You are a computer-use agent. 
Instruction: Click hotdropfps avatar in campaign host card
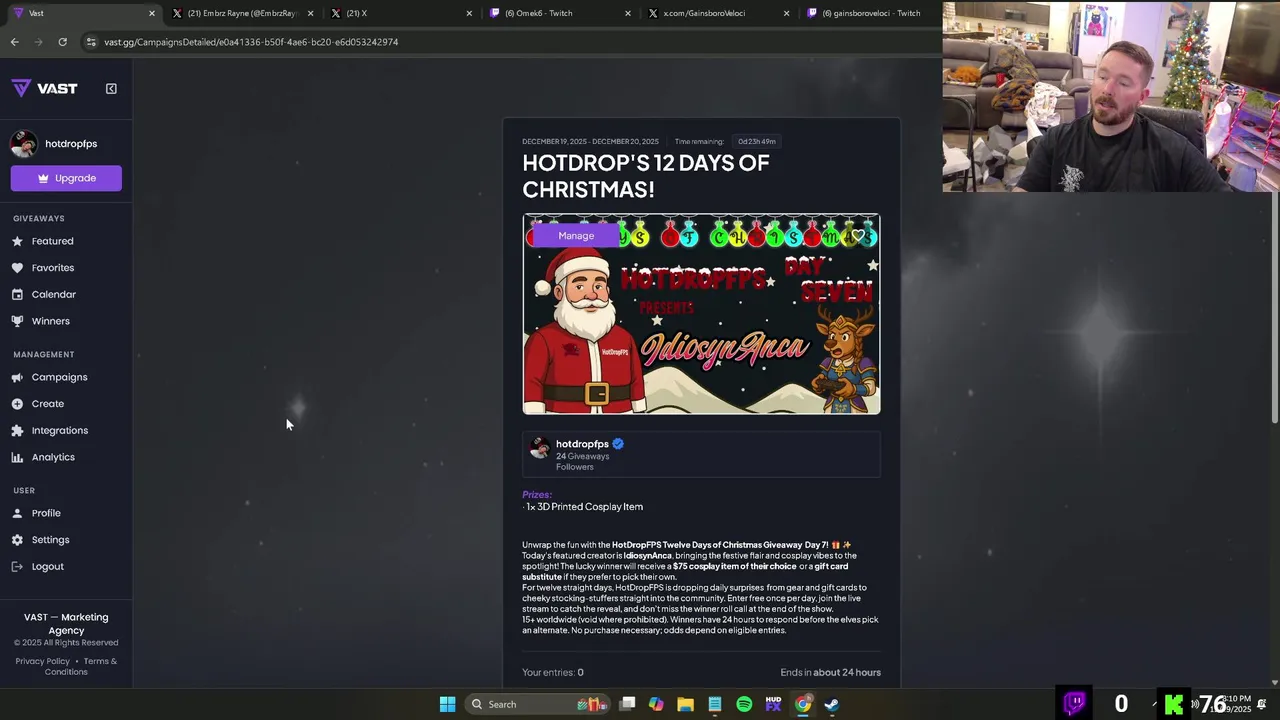pyautogui.click(x=539, y=448)
